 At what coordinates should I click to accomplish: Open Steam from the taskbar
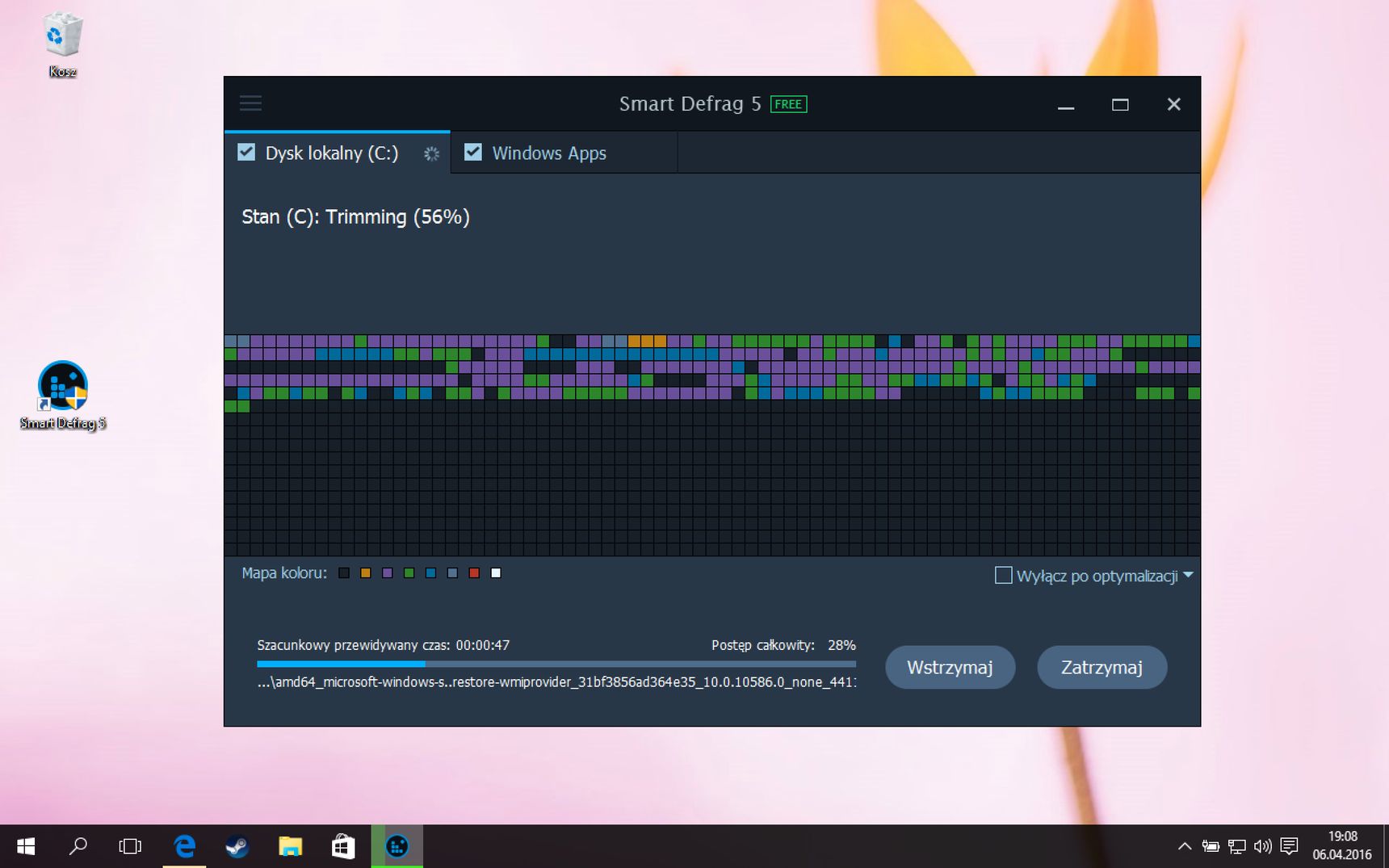point(237,846)
